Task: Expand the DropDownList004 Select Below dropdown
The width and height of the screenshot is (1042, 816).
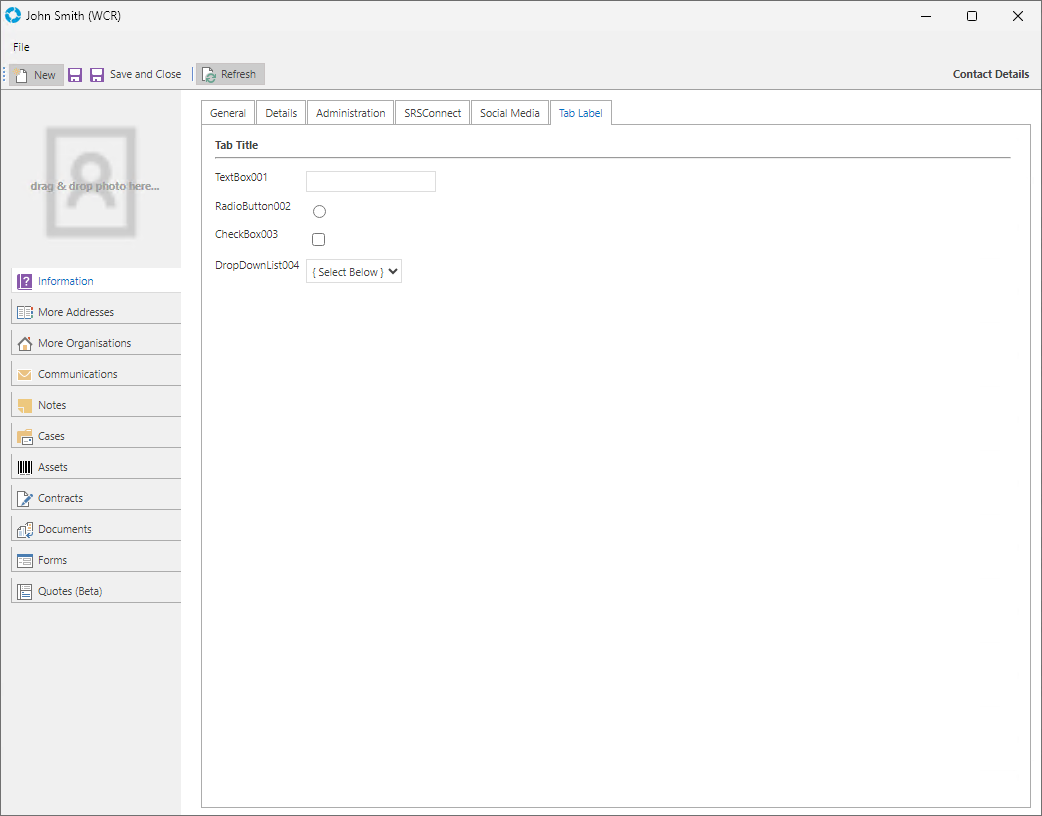Action: (x=353, y=272)
